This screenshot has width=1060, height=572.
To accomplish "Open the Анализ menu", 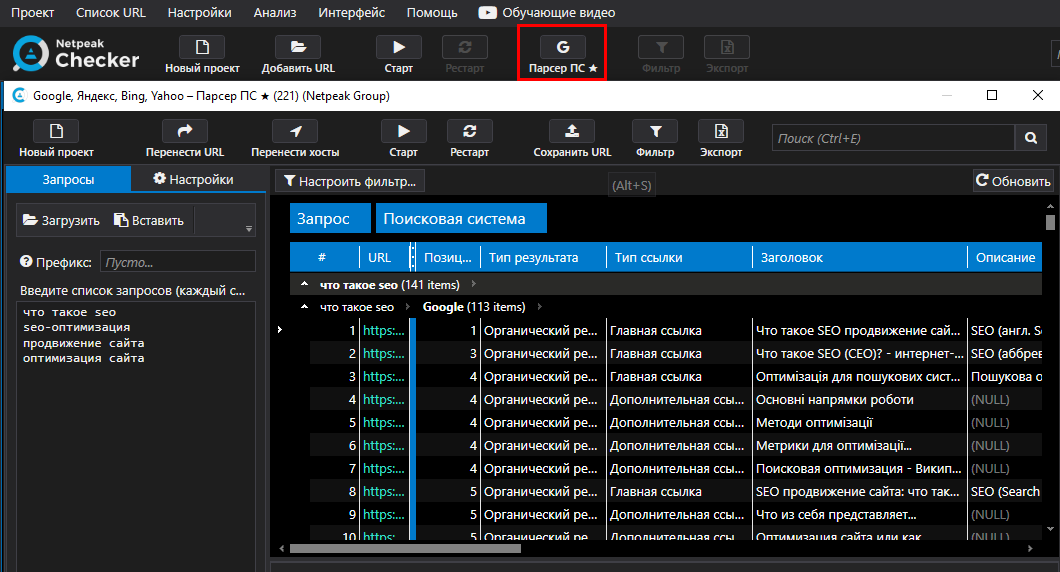I will pyautogui.click(x=274, y=13).
